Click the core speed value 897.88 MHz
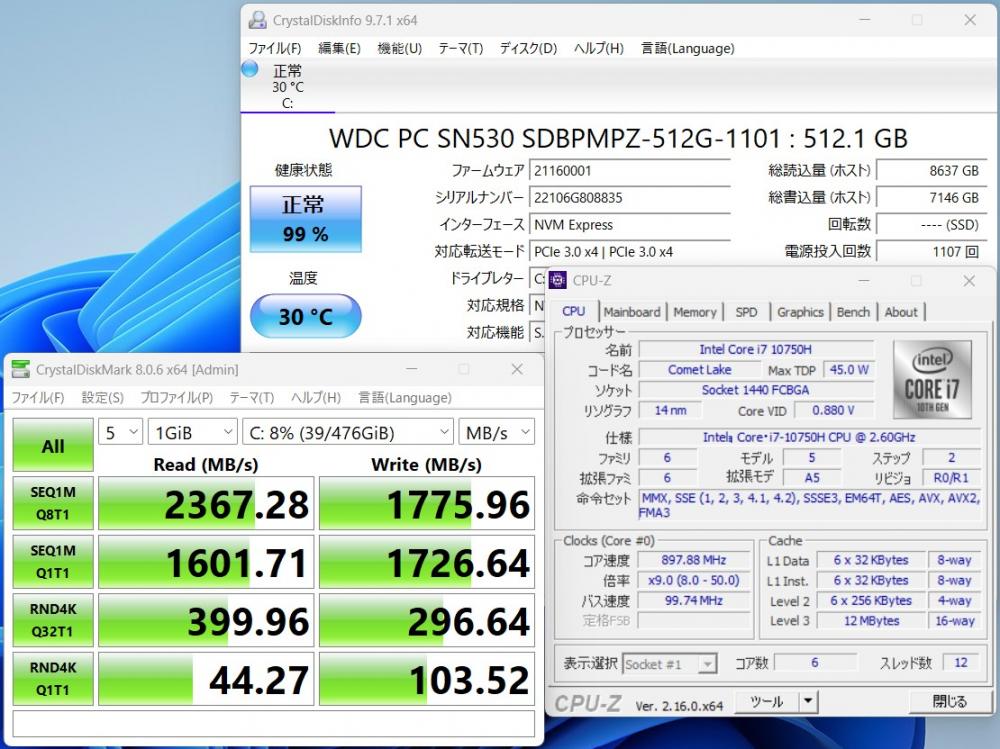The width and height of the screenshot is (1000, 749). 694,560
